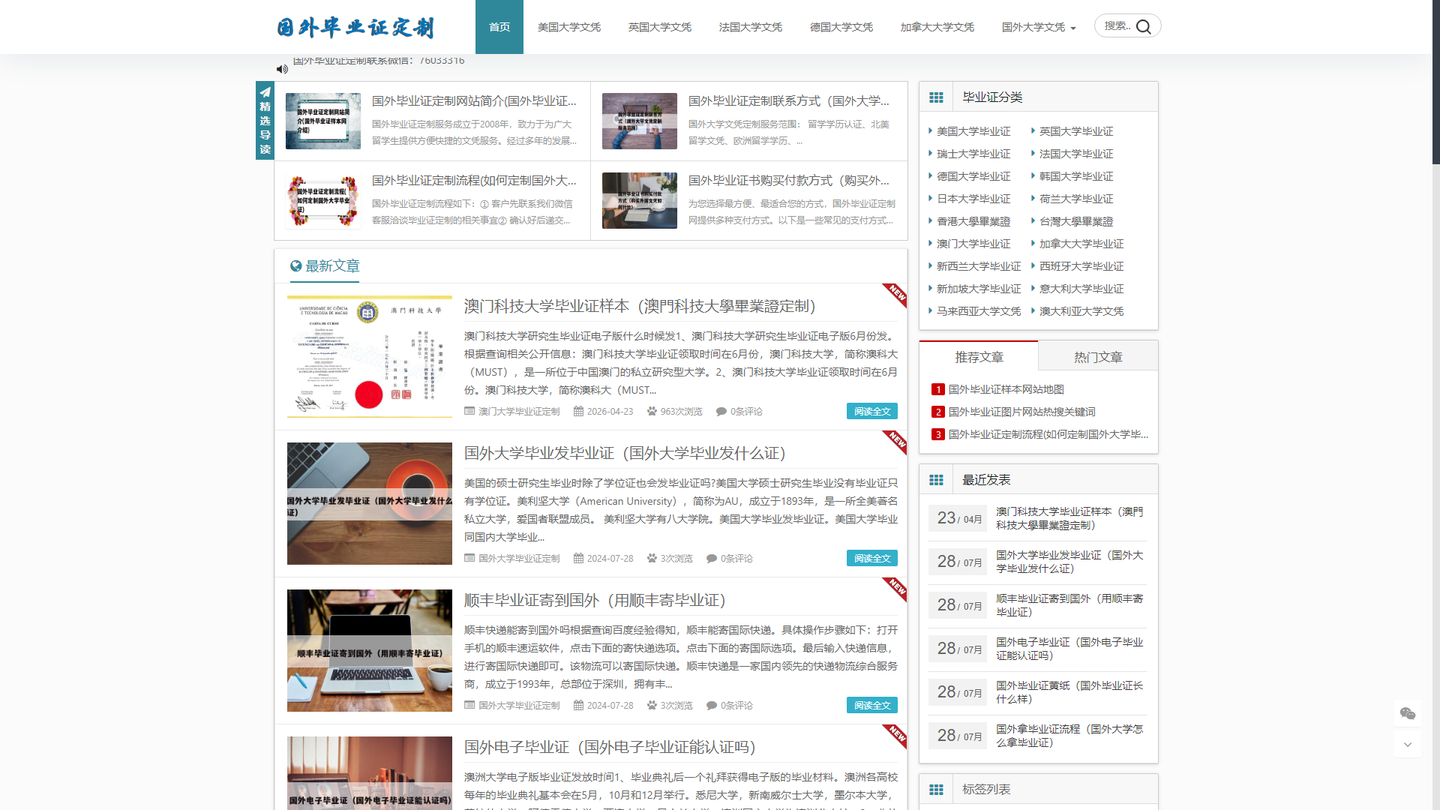Click the red rank badge numbered 3
The image size is (1440, 810).
click(x=938, y=435)
